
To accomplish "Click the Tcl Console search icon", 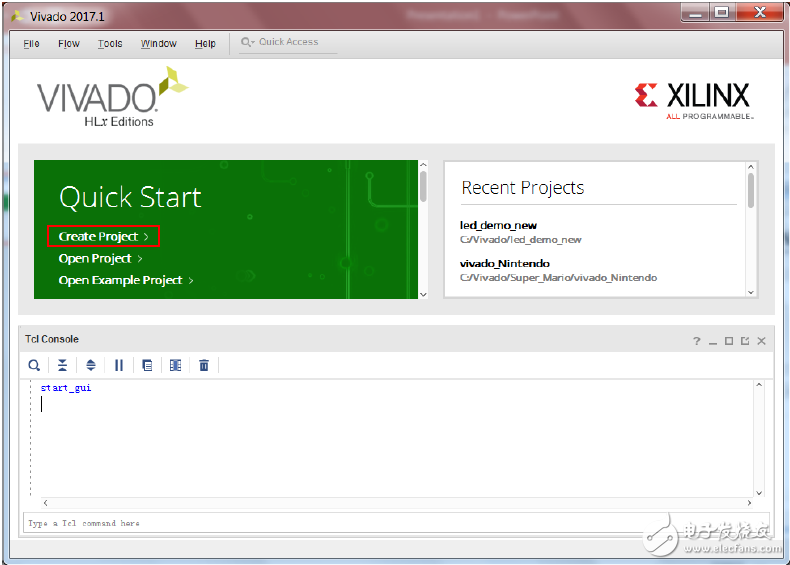I will [34, 366].
